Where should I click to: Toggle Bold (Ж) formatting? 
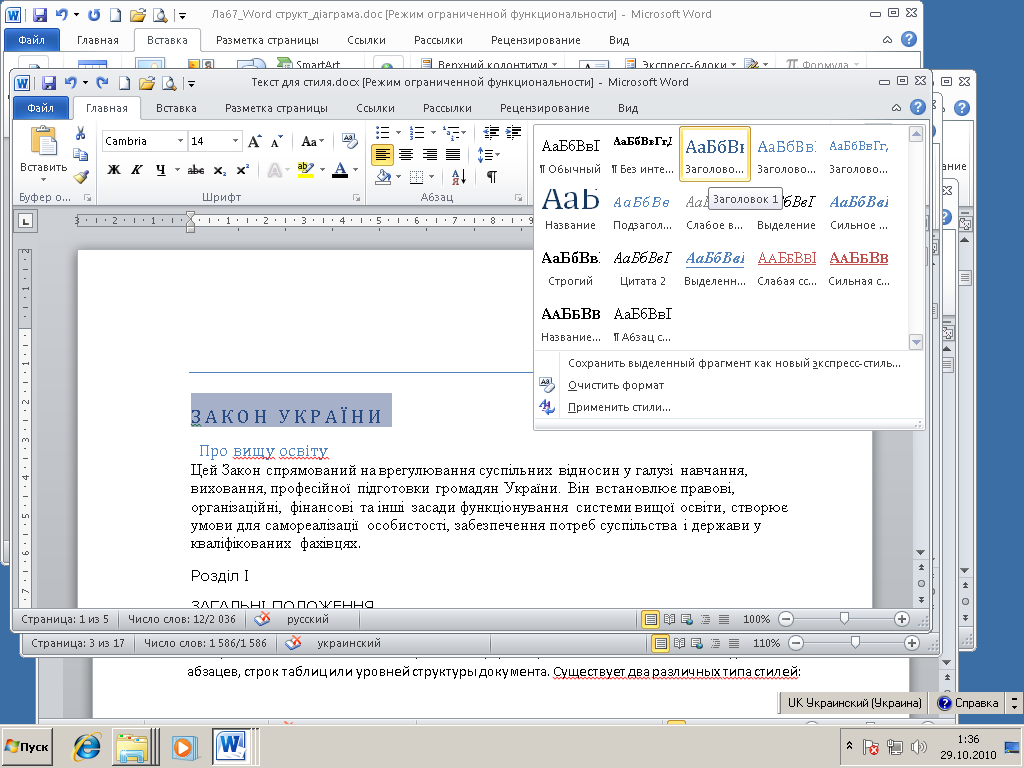tap(114, 170)
